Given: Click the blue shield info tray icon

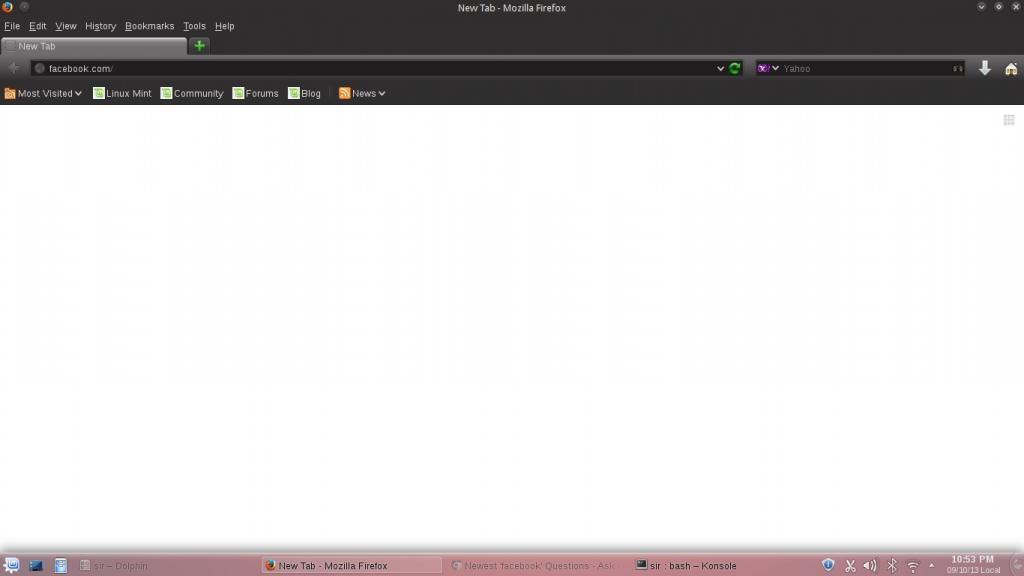Looking at the screenshot, I should tap(828, 565).
